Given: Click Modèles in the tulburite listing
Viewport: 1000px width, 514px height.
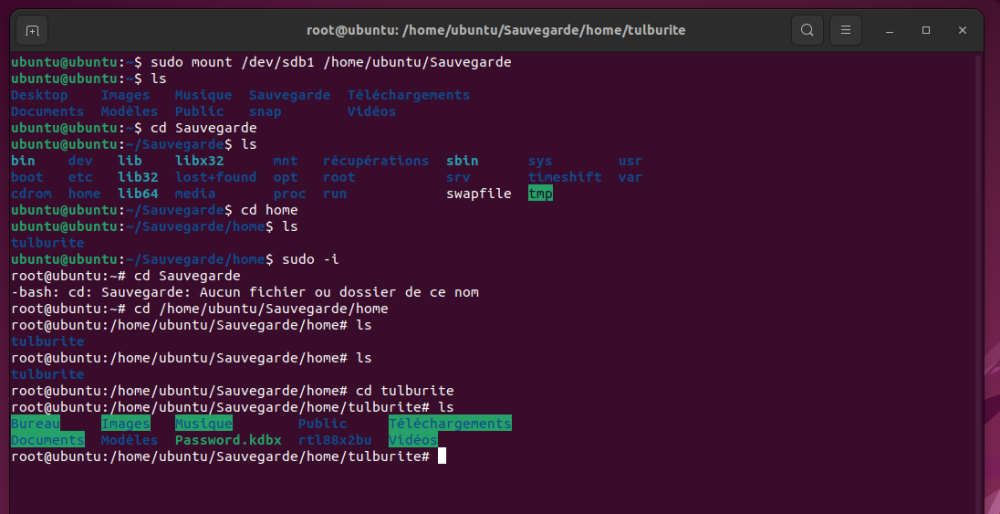Looking at the screenshot, I should click(129, 440).
